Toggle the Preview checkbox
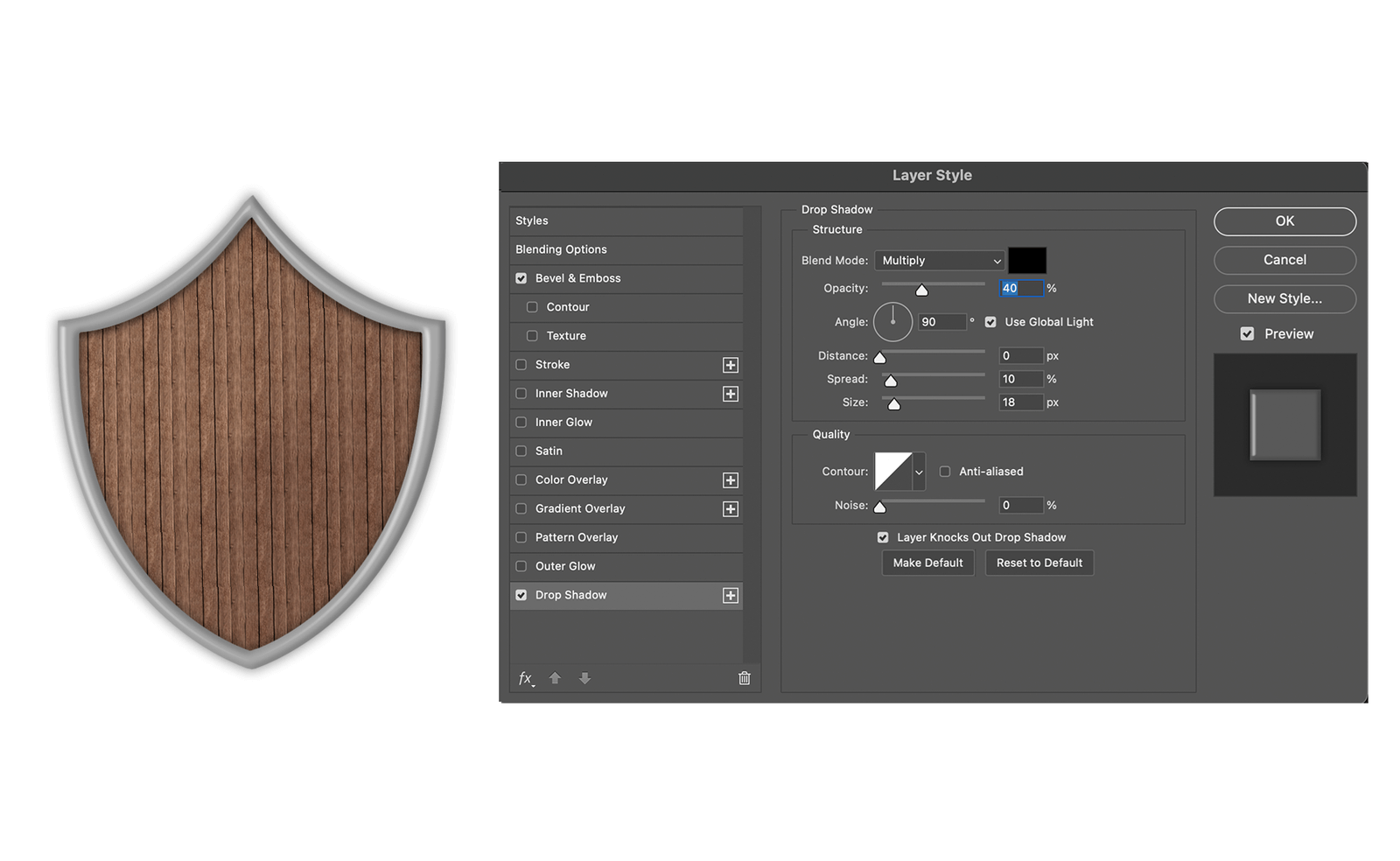Viewport: 1400px width, 861px height. point(1248,334)
